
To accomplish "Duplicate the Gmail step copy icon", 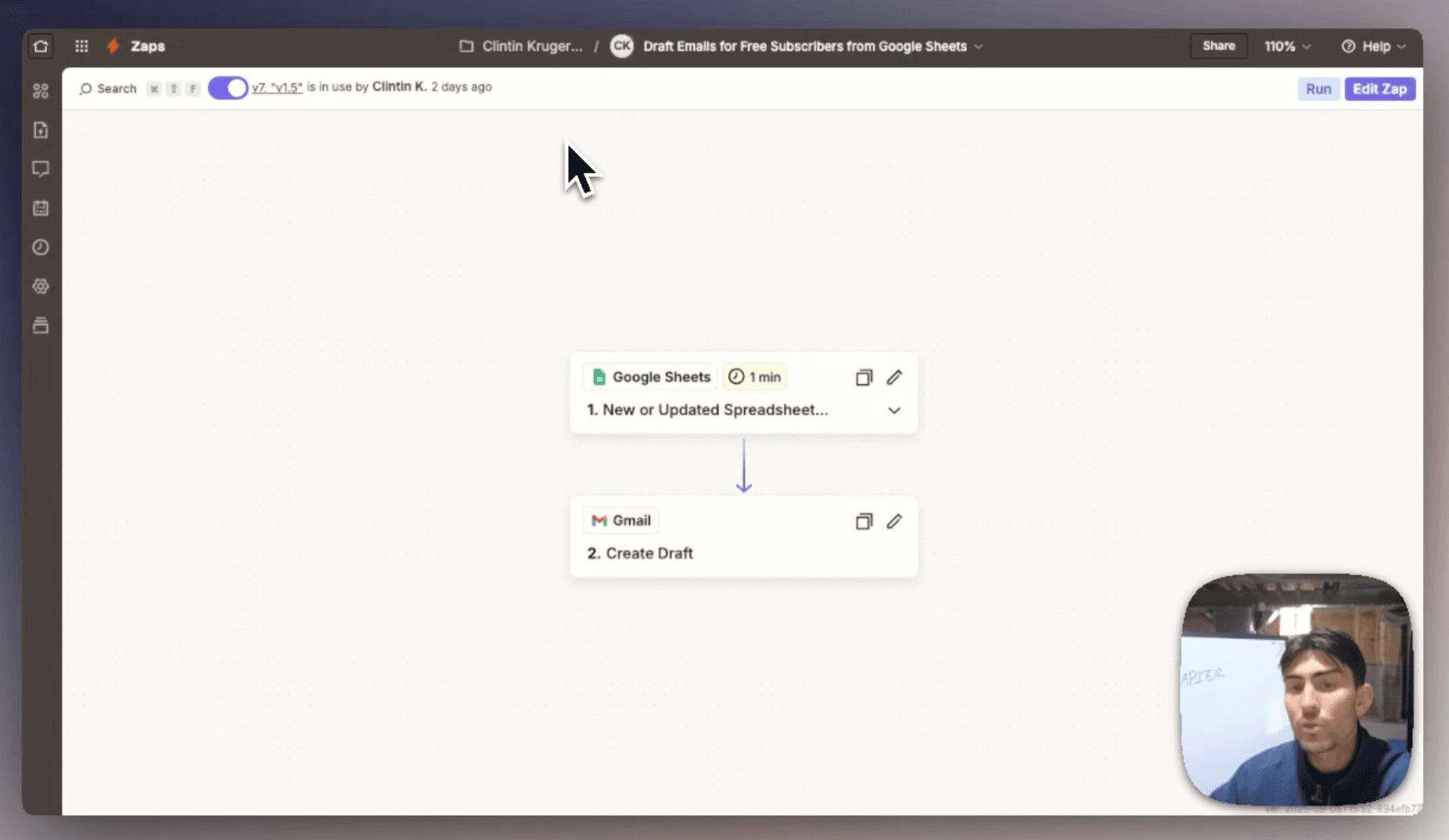I will click(864, 522).
